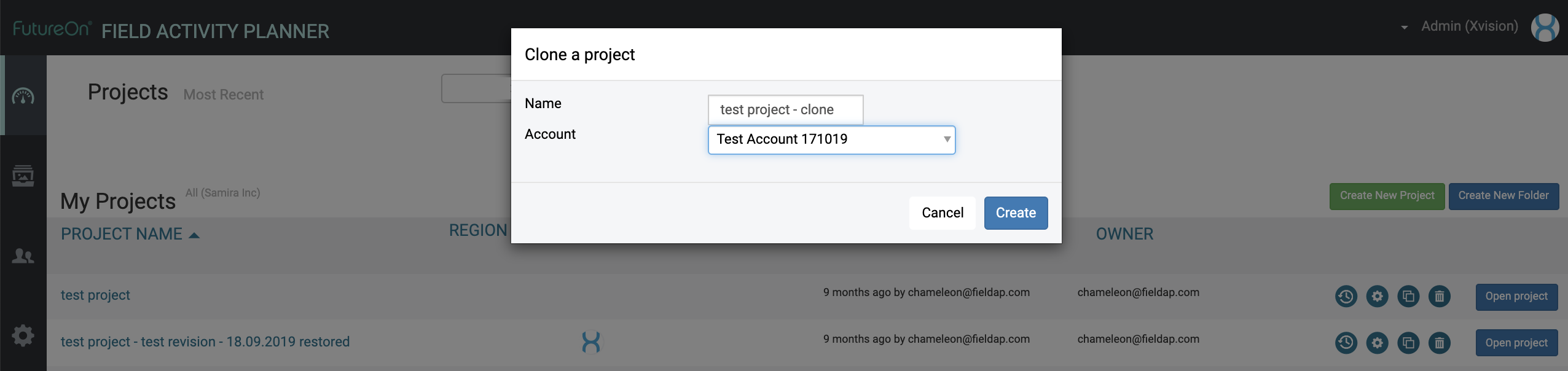Viewport: 1568px width, 371px height.
Task: Click the Admin user avatar icon
Action: coord(1545,28)
